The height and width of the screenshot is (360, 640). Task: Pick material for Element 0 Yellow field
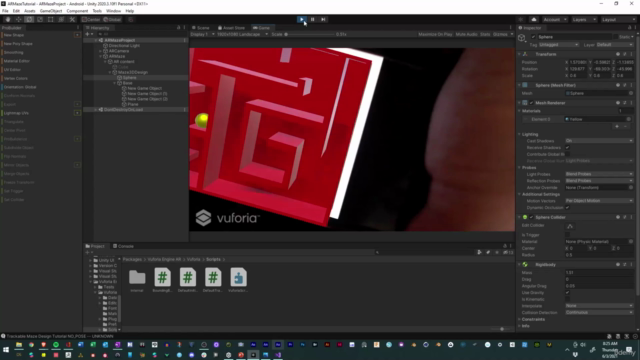coord(629,119)
